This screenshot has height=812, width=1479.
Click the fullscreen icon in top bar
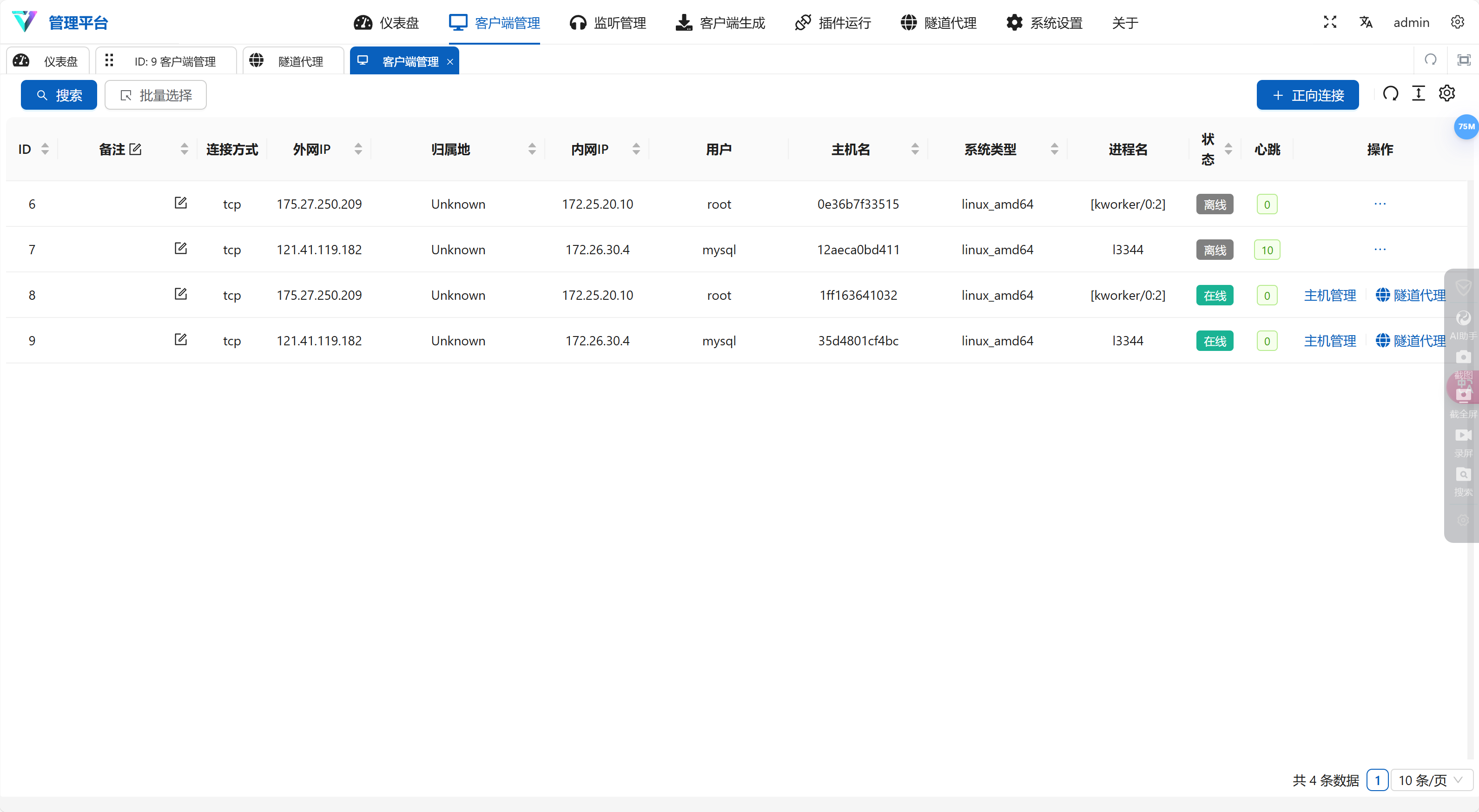point(1330,22)
